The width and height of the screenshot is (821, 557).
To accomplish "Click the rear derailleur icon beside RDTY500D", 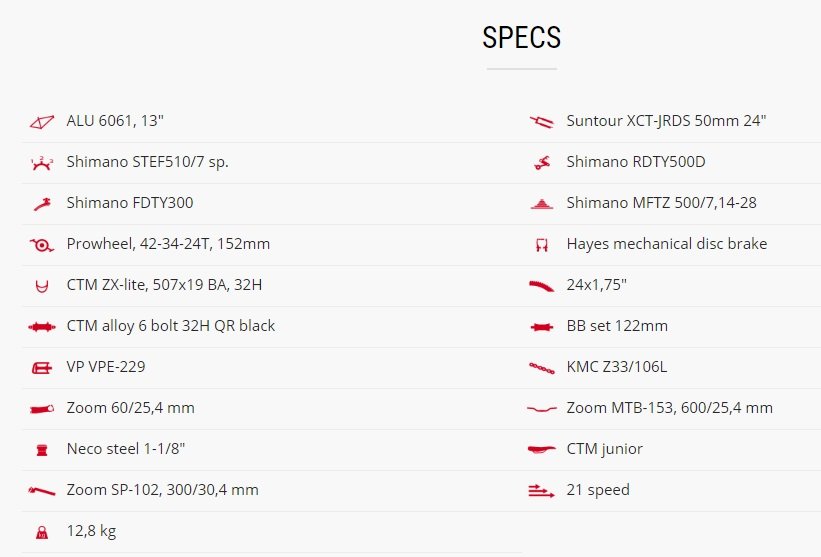I will tap(542, 163).
